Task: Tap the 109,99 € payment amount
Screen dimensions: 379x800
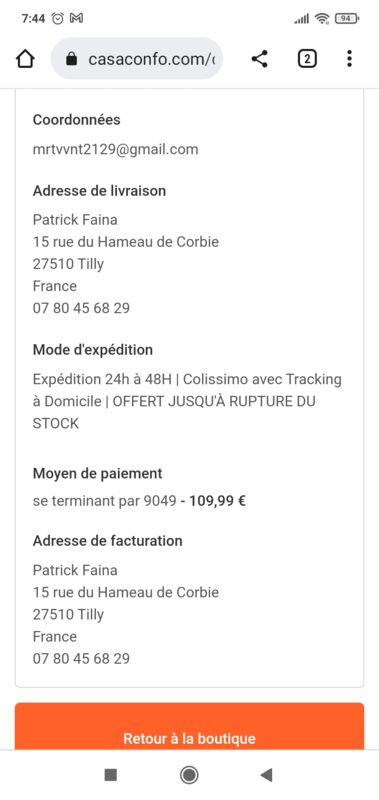Action: click(x=218, y=501)
